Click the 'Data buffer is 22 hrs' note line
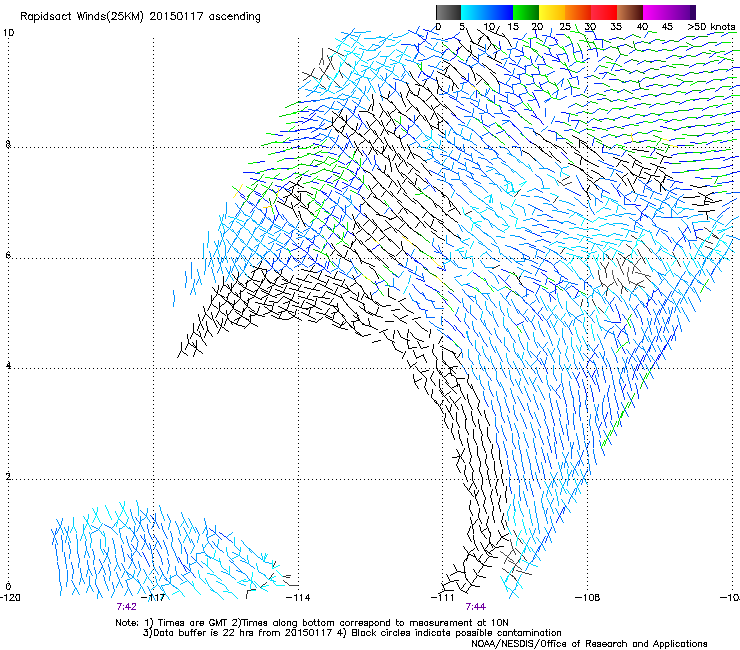 [x=352, y=633]
